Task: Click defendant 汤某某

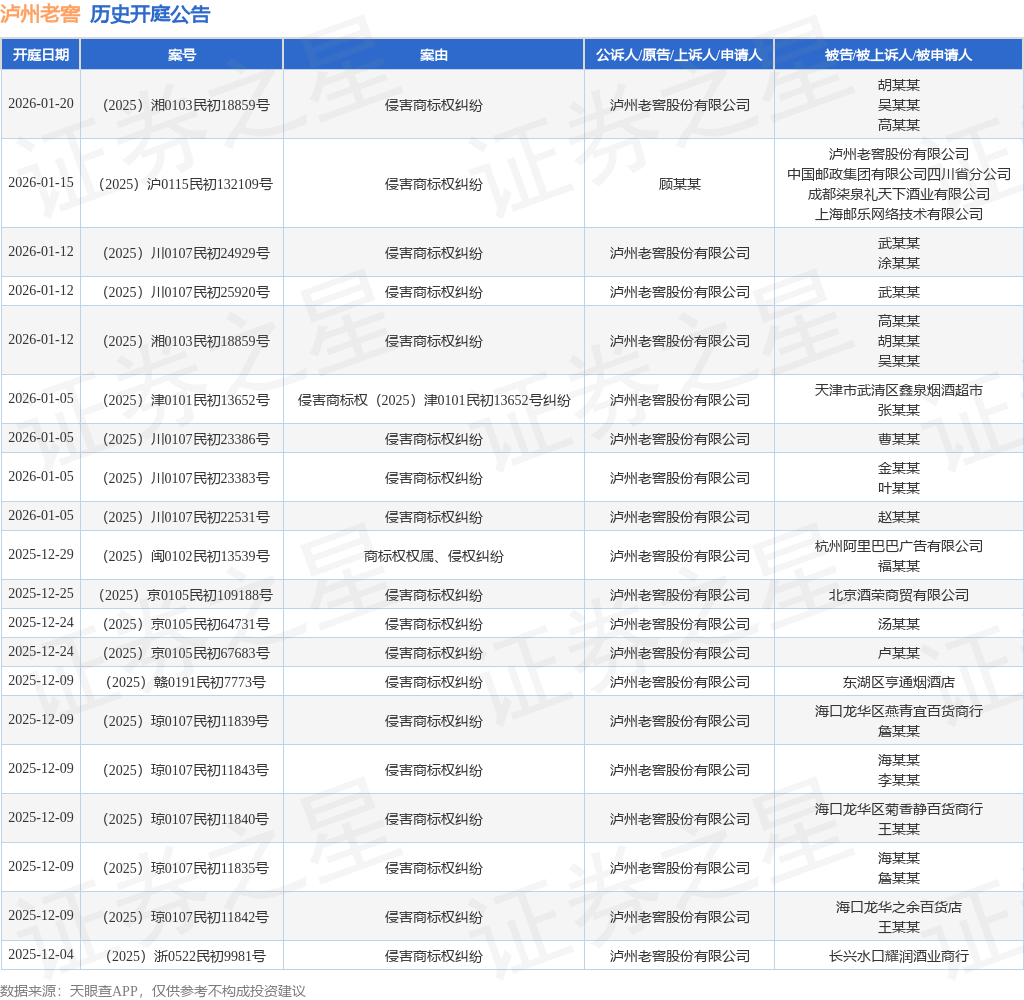Action: [x=899, y=624]
